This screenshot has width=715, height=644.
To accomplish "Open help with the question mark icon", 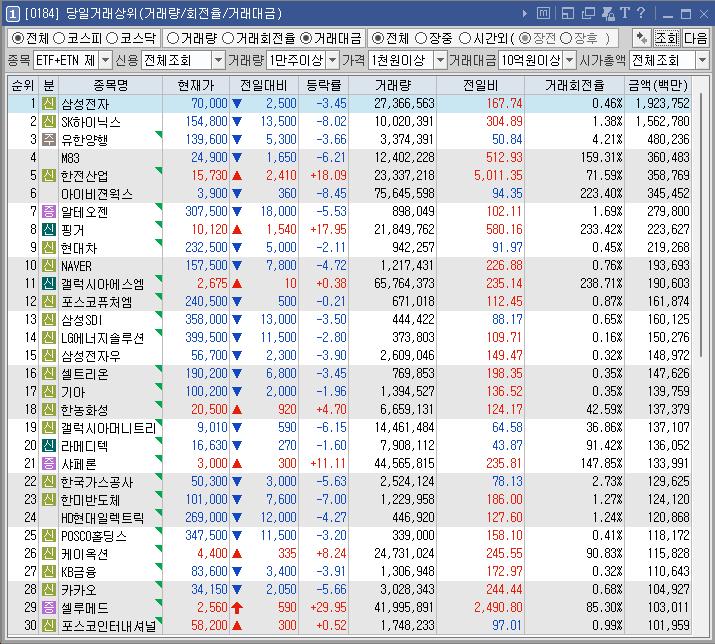I will [641, 13].
